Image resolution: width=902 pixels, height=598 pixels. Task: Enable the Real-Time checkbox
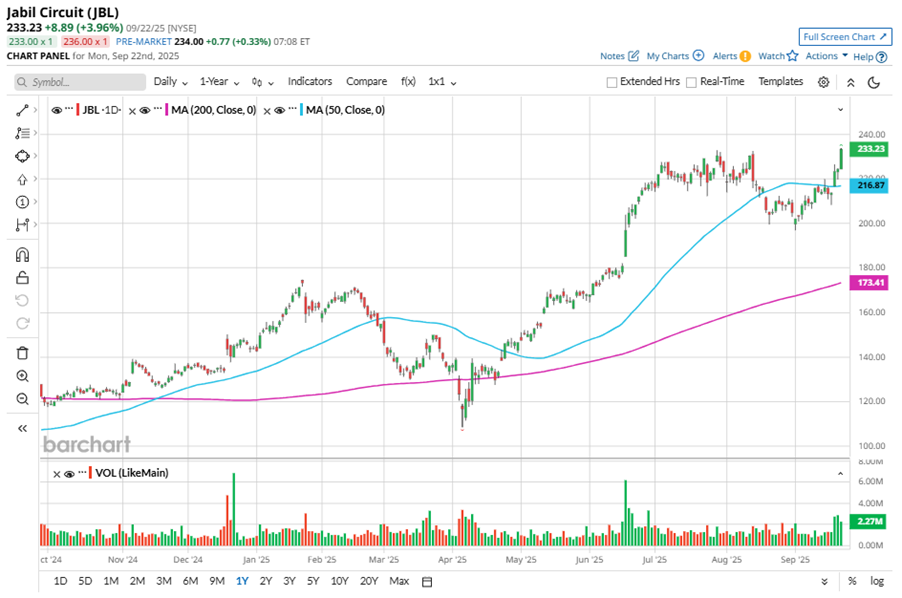point(691,82)
